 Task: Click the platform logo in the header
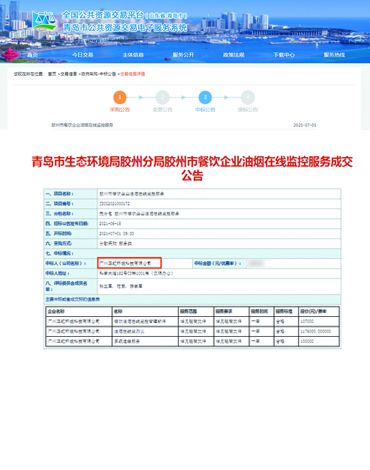(x=44, y=21)
